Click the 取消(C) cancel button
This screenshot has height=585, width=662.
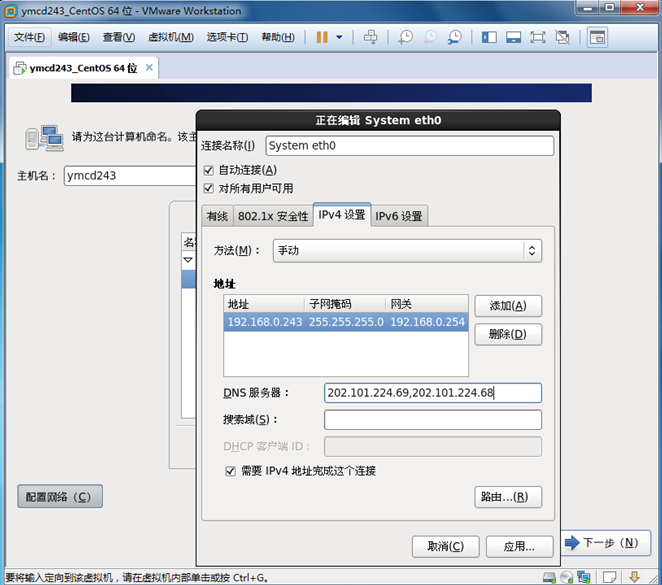pyautogui.click(x=445, y=547)
